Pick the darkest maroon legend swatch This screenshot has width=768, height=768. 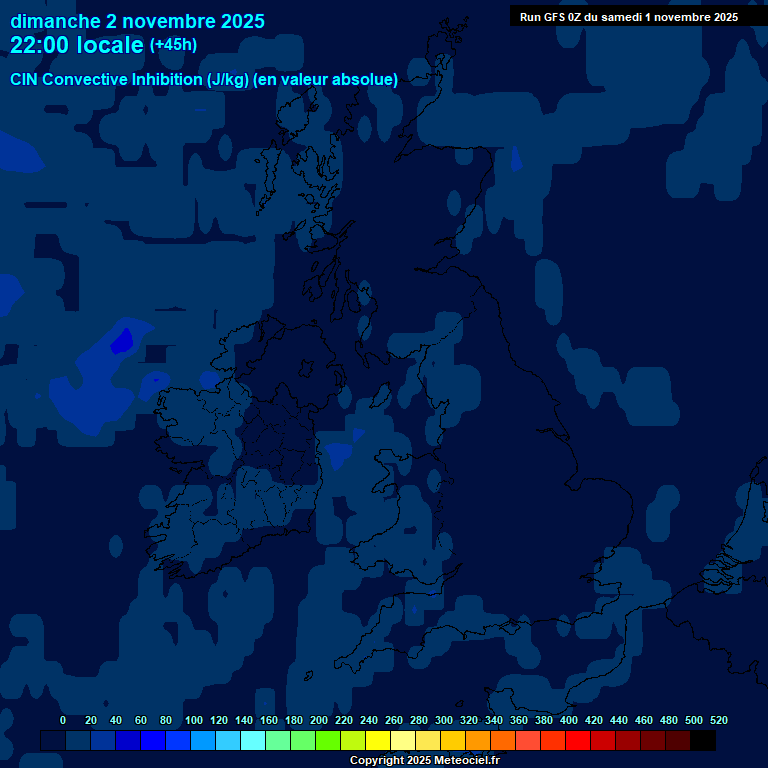678,740
